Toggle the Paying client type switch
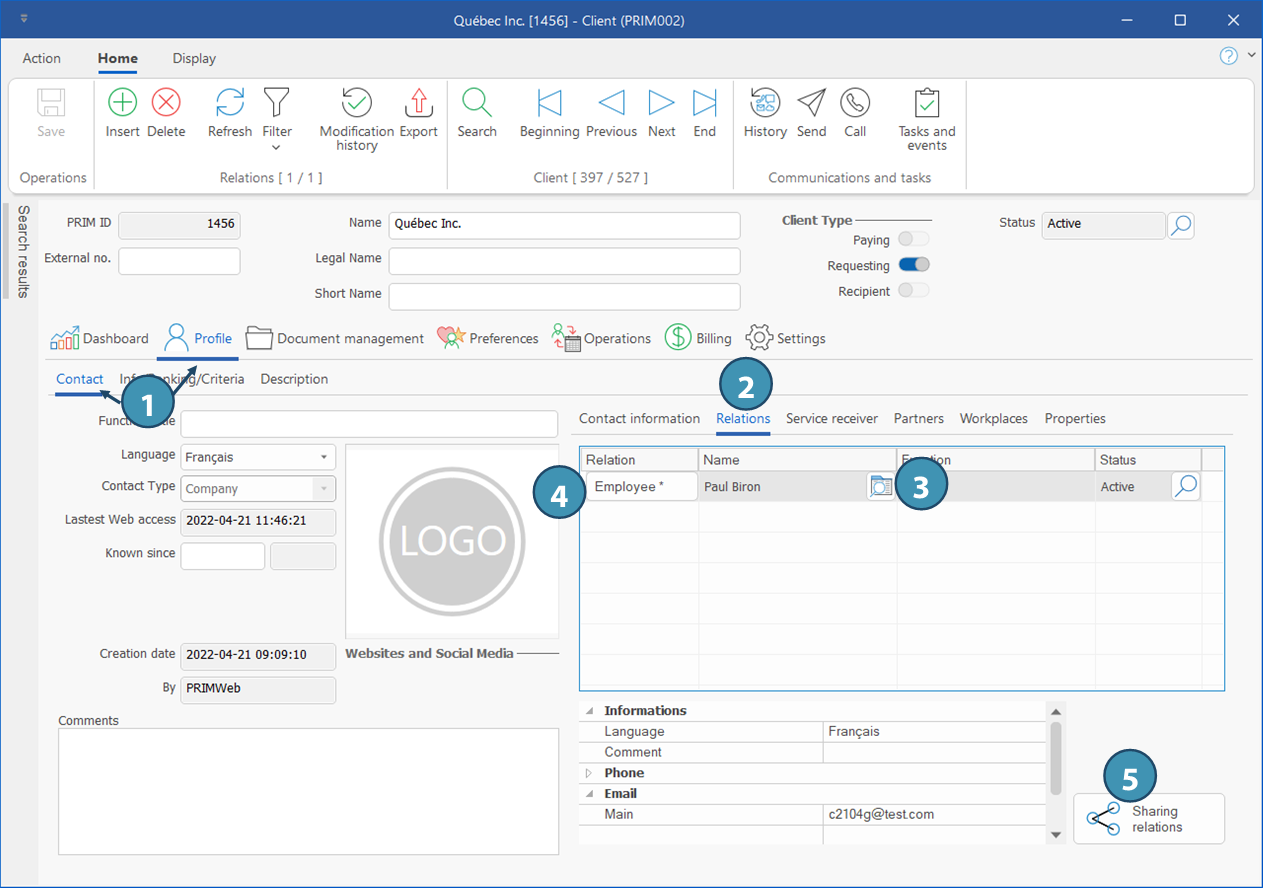Image resolution: width=1263 pixels, height=888 pixels. pos(914,239)
